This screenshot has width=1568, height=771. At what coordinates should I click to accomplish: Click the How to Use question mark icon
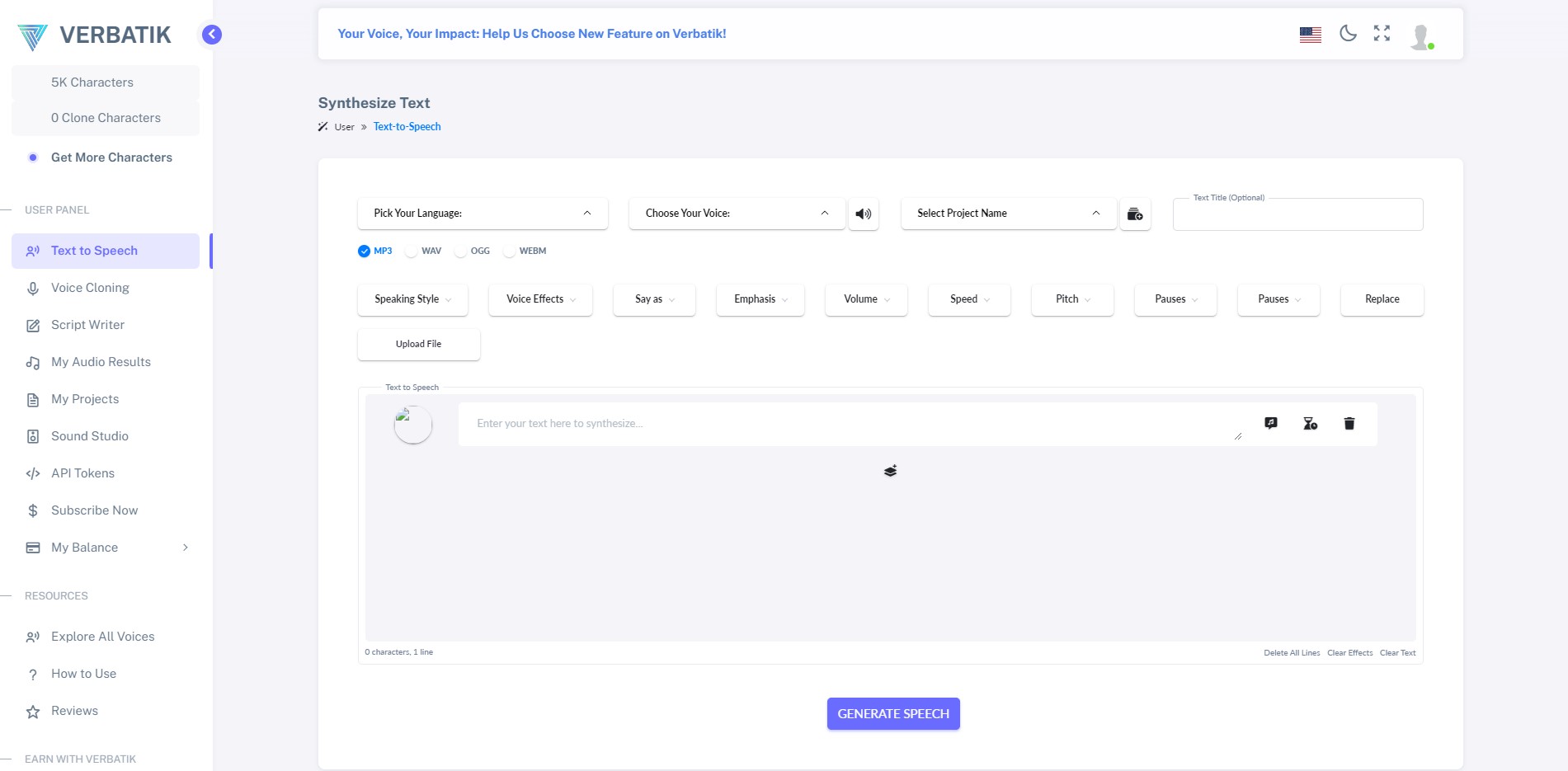click(33, 675)
